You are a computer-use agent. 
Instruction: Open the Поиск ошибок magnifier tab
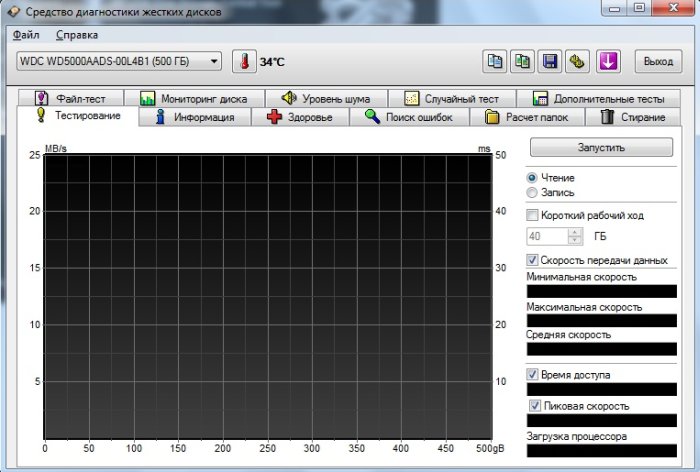(413, 117)
